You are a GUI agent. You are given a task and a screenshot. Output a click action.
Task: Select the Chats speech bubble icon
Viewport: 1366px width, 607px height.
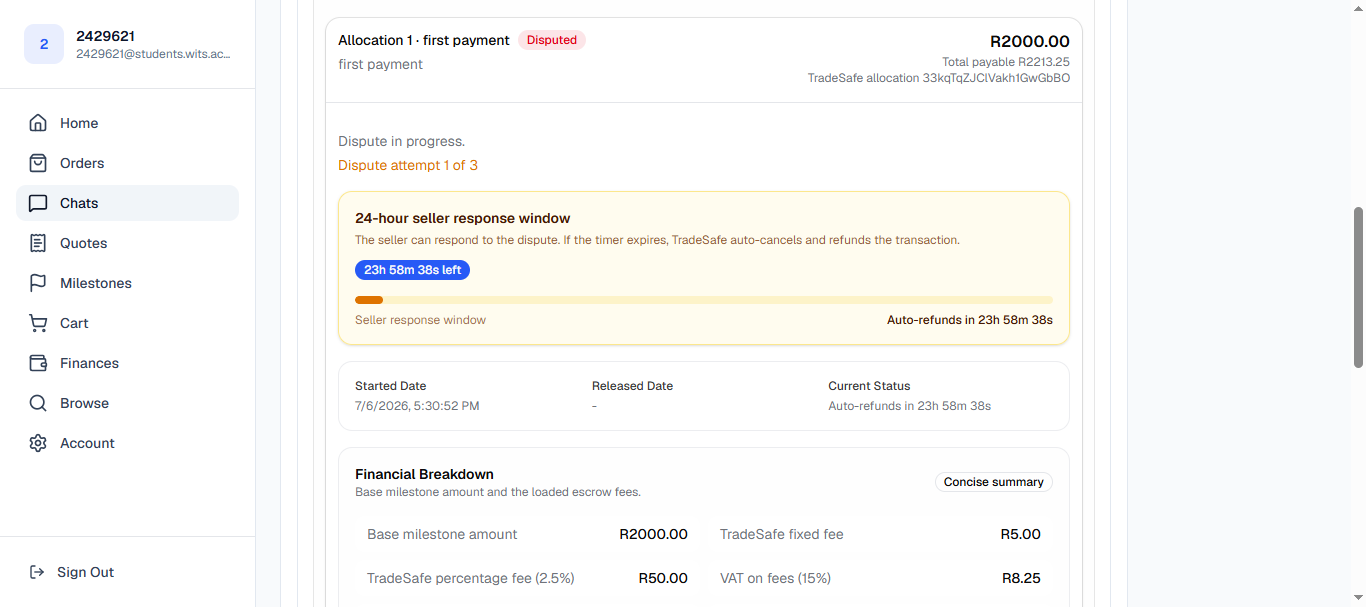[38, 203]
